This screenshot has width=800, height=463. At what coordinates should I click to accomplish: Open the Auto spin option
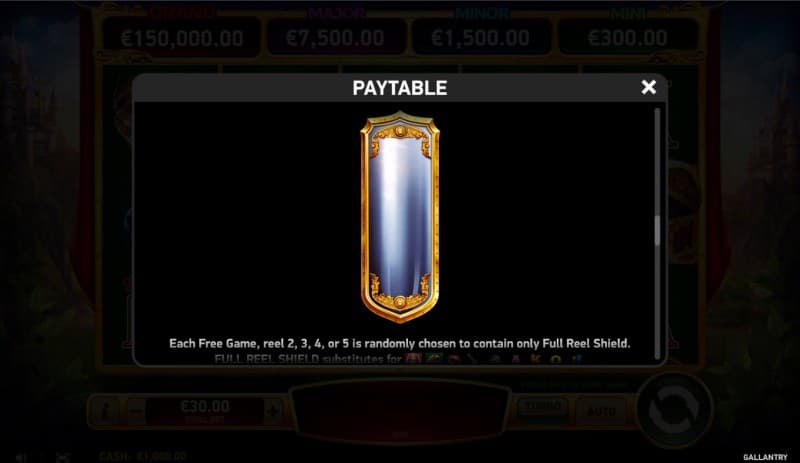point(601,411)
